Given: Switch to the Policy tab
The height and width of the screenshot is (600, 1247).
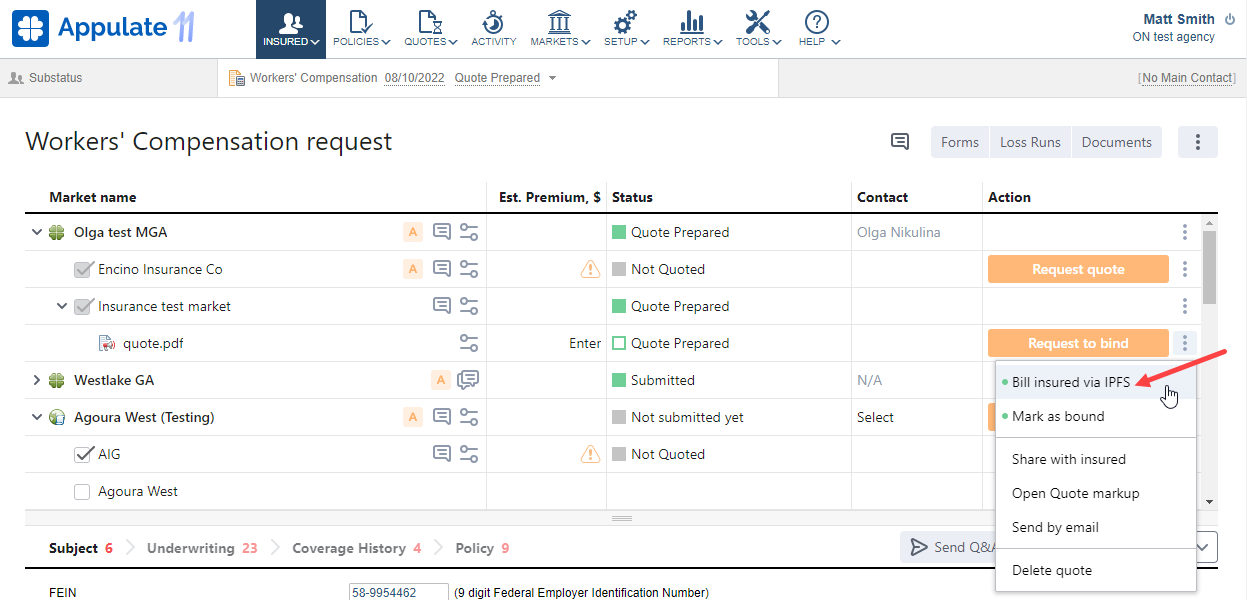Looking at the screenshot, I should (482, 548).
